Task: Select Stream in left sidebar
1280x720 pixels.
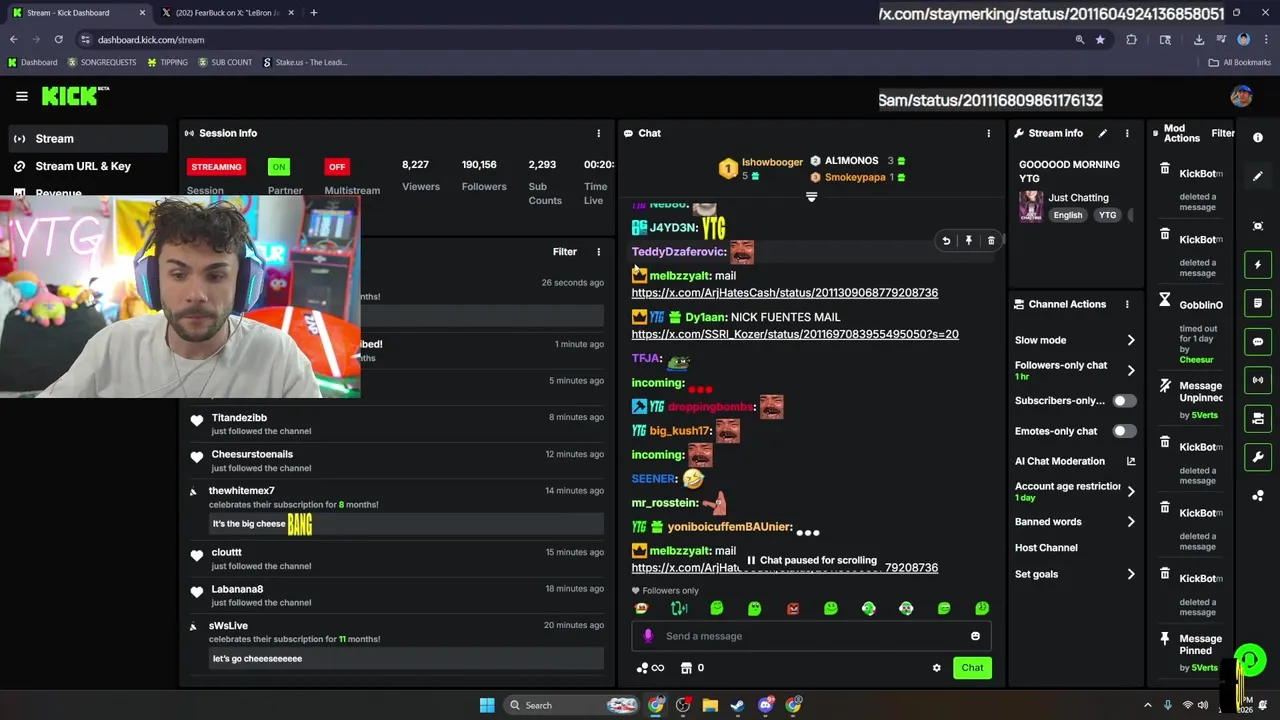Action: 88,139
